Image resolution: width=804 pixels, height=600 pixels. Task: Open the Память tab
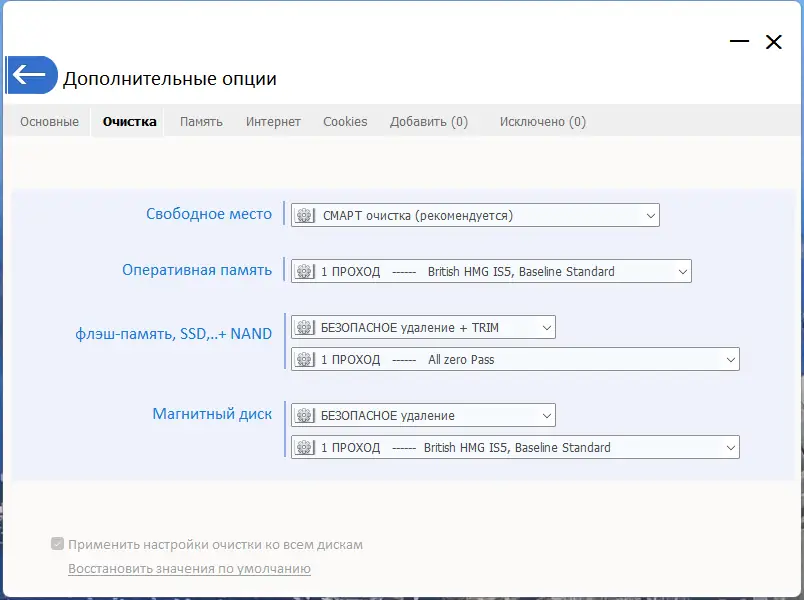click(x=201, y=122)
